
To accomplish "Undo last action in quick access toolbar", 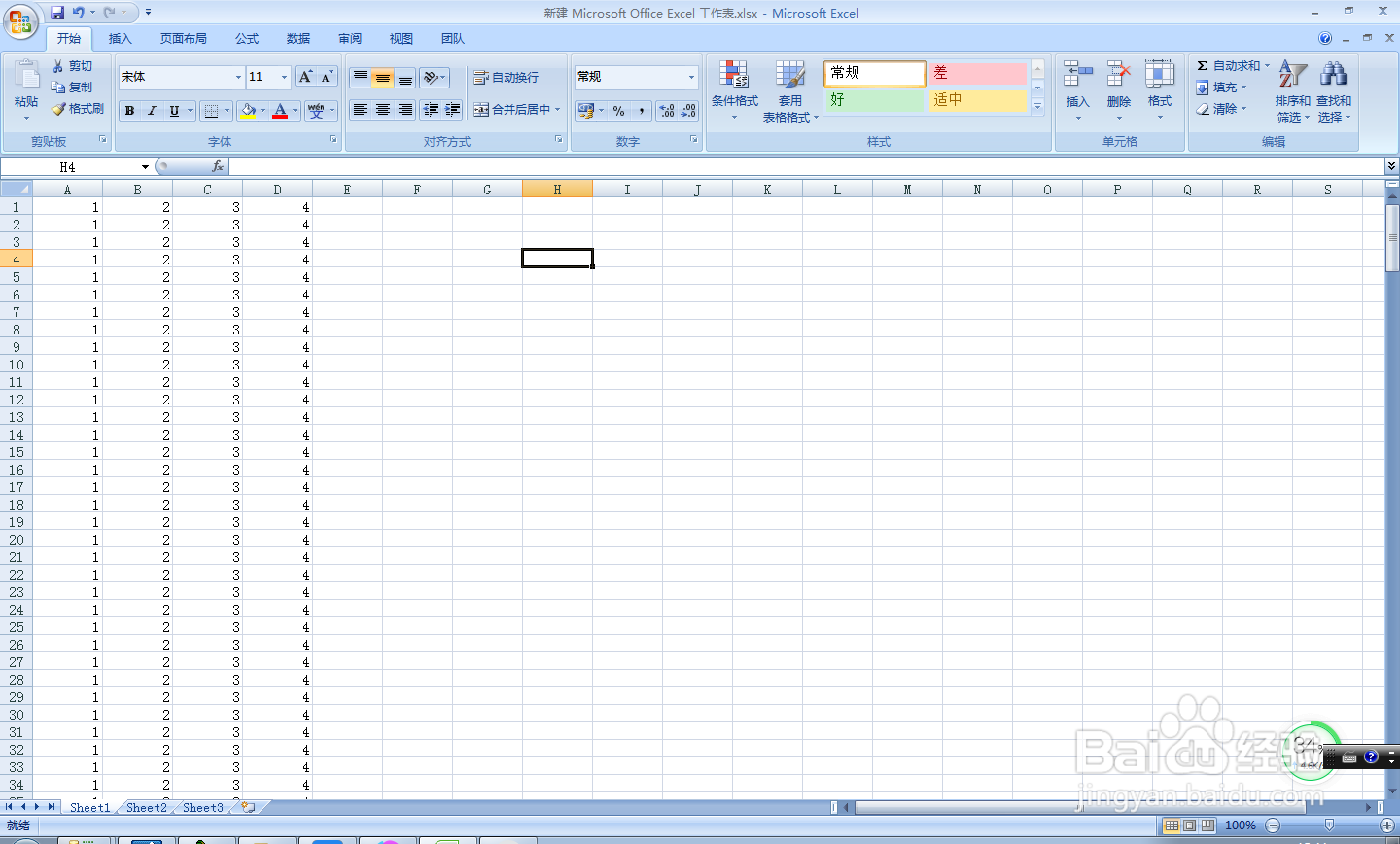I will tap(79, 13).
